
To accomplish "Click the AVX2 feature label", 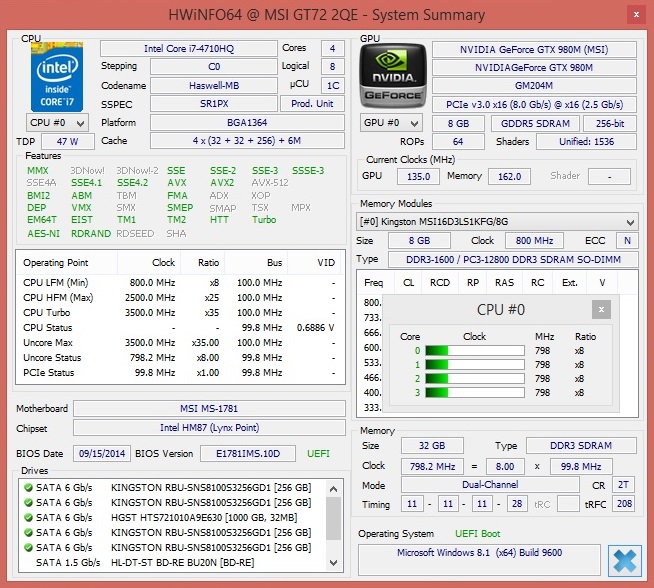I will pyautogui.click(x=222, y=183).
